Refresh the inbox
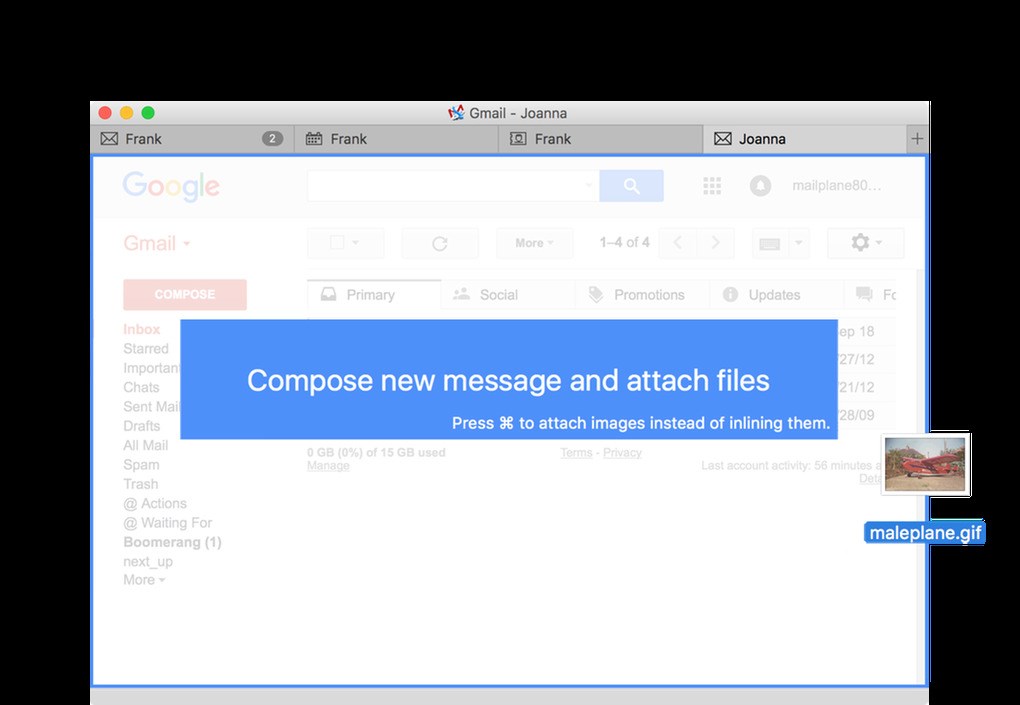The height and width of the screenshot is (705, 1020). point(440,243)
